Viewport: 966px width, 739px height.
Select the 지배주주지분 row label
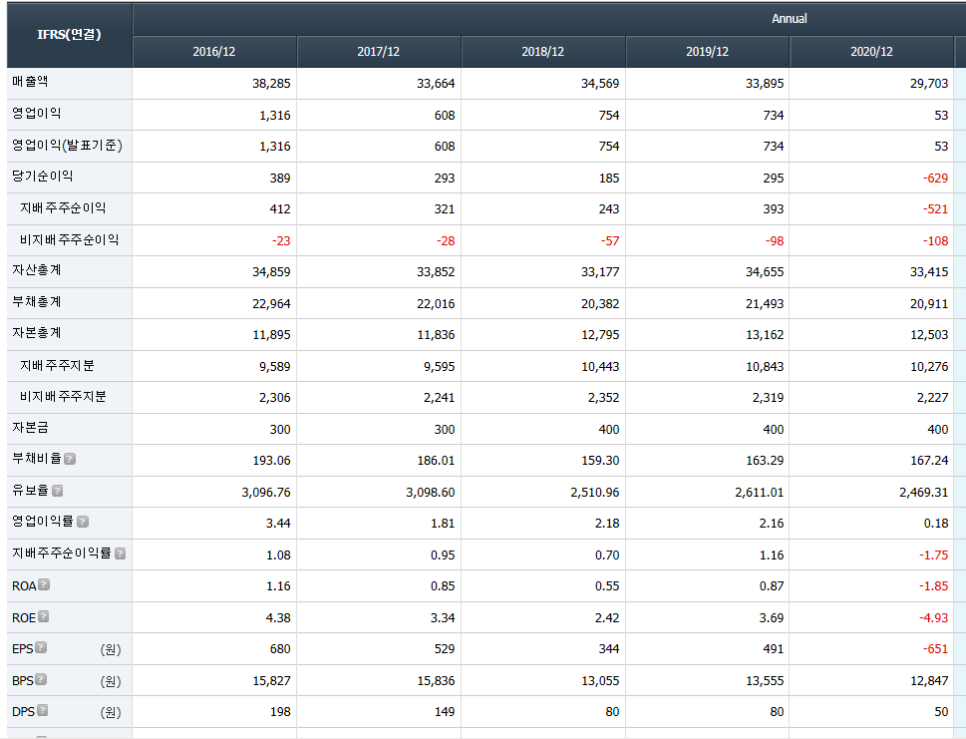(x=57, y=366)
